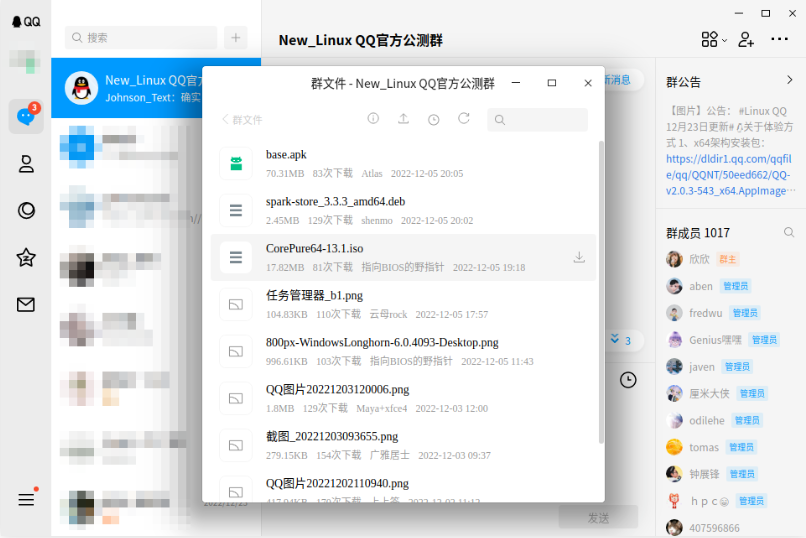Viewport: 806px width, 538px height.
Task: Click the 群成员 1017 header
Action: (x=698, y=233)
